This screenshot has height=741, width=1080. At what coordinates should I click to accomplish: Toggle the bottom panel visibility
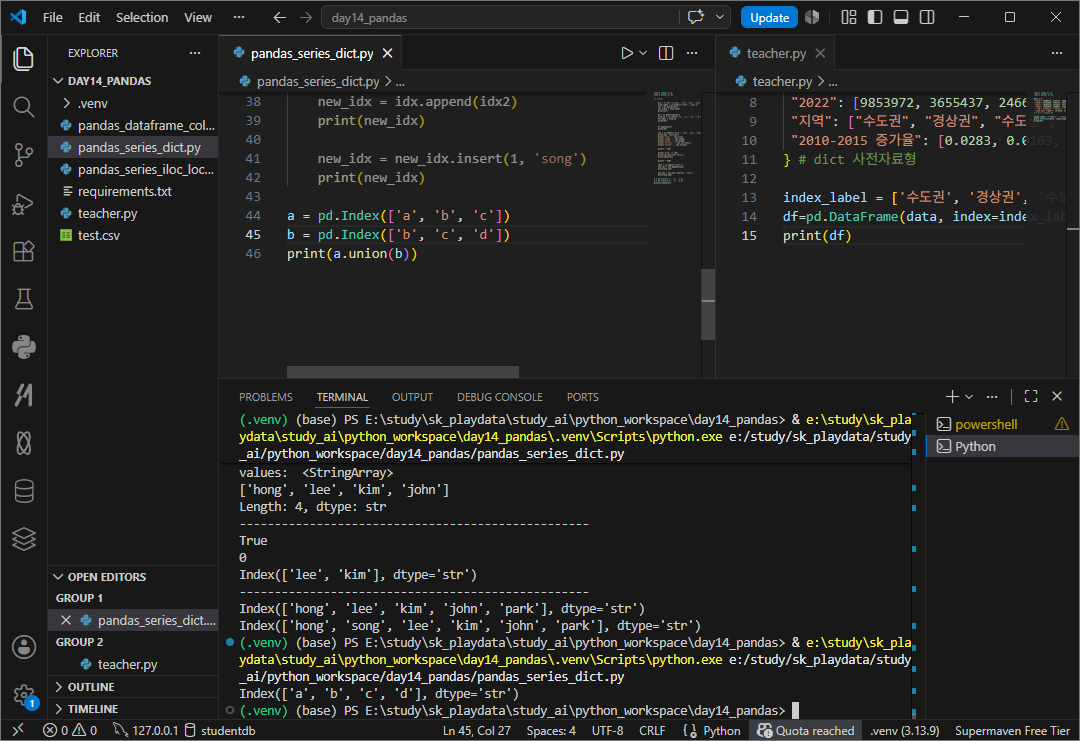901,17
